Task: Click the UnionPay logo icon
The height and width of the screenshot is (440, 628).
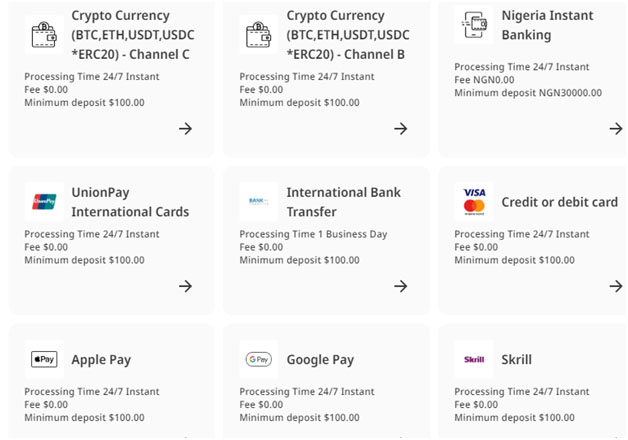Action: pos(44,201)
